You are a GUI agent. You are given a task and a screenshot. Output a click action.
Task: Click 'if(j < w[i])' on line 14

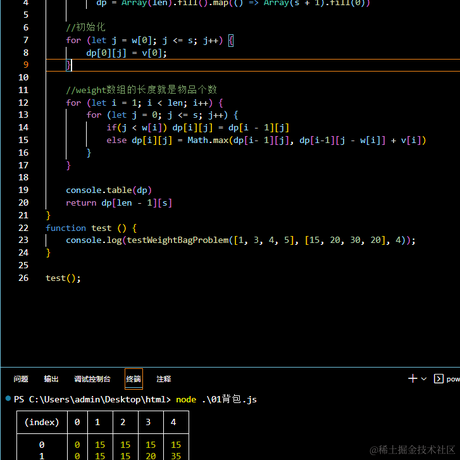(x=137, y=128)
